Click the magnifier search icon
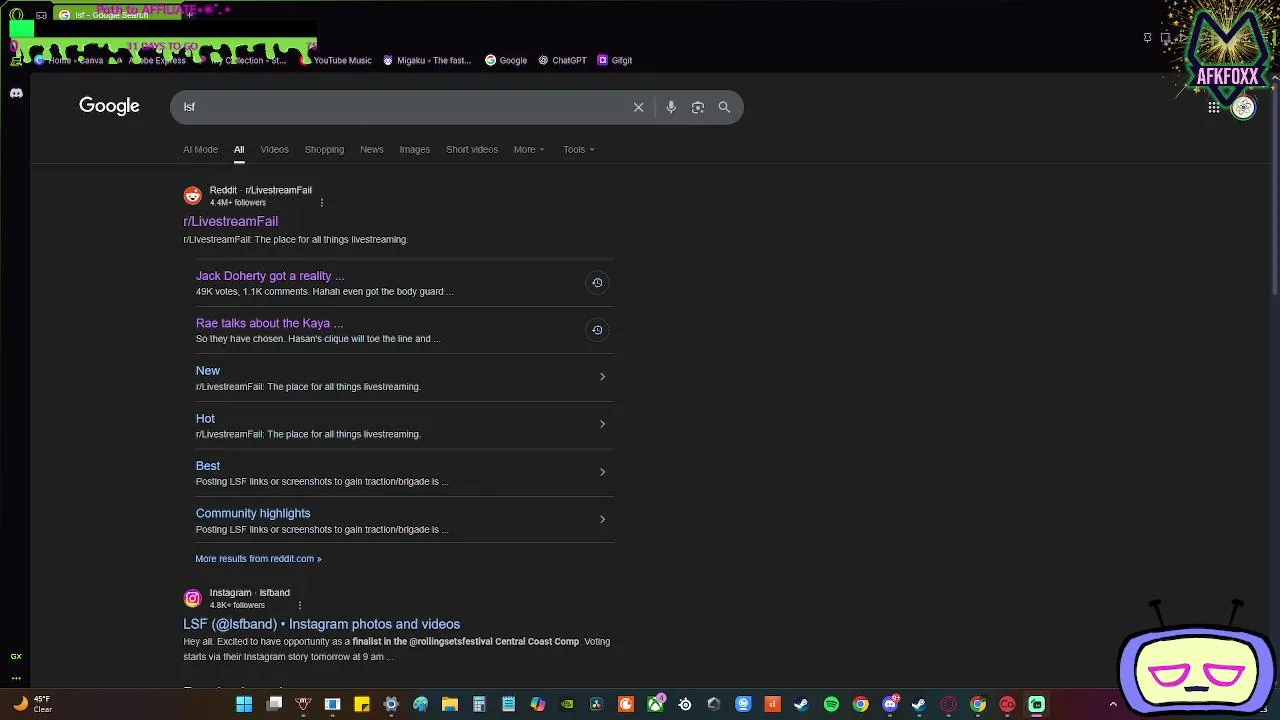The width and height of the screenshot is (1280, 720). pos(724,107)
